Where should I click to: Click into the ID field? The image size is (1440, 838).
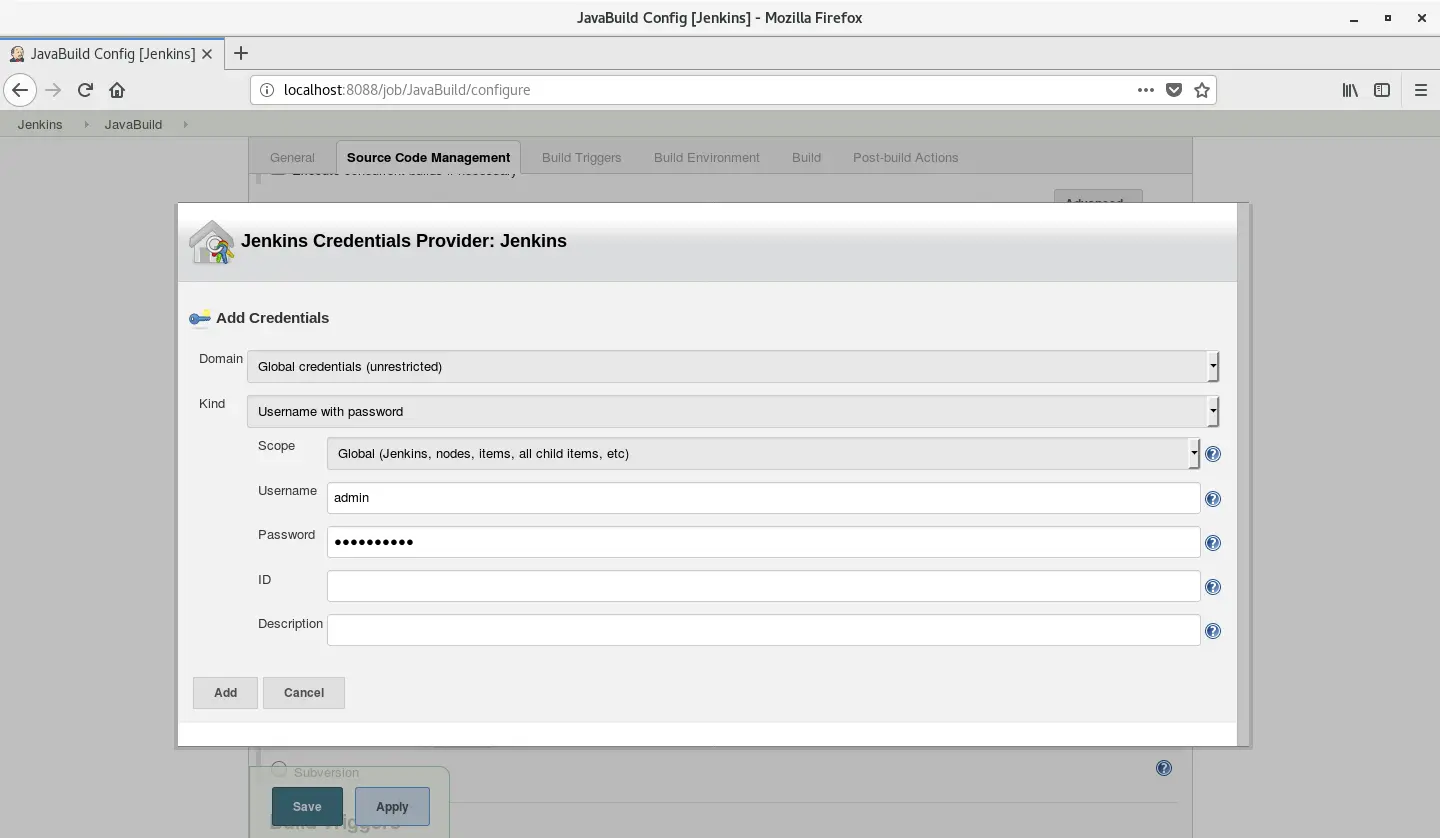tap(763, 585)
